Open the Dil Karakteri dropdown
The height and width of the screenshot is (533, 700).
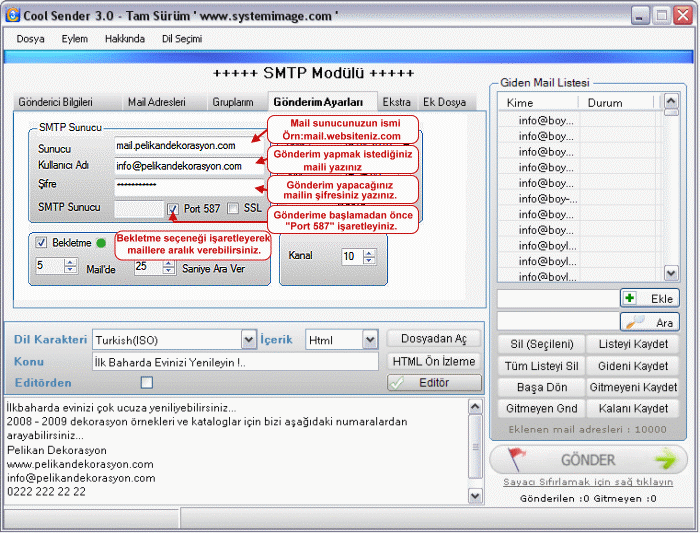[x=249, y=340]
